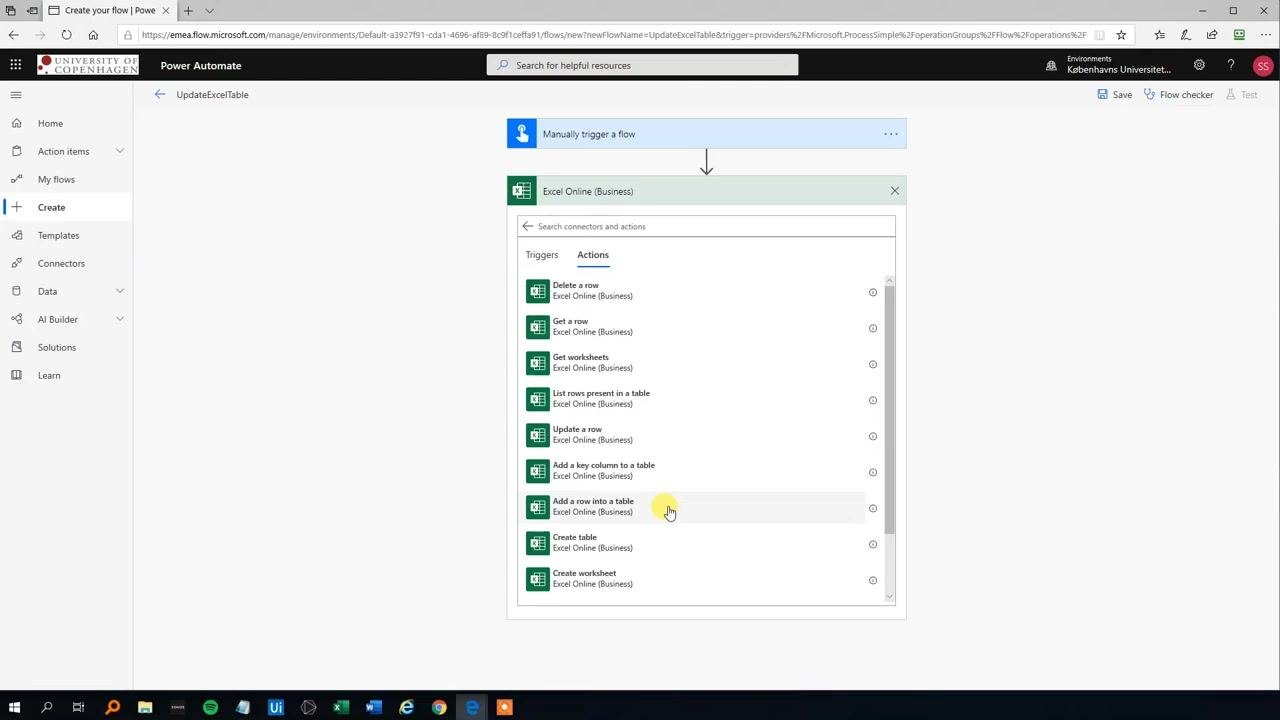Show the info icon for Get a row
Image resolution: width=1280 pixels, height=720 pixels.
[x=873, y=329]
